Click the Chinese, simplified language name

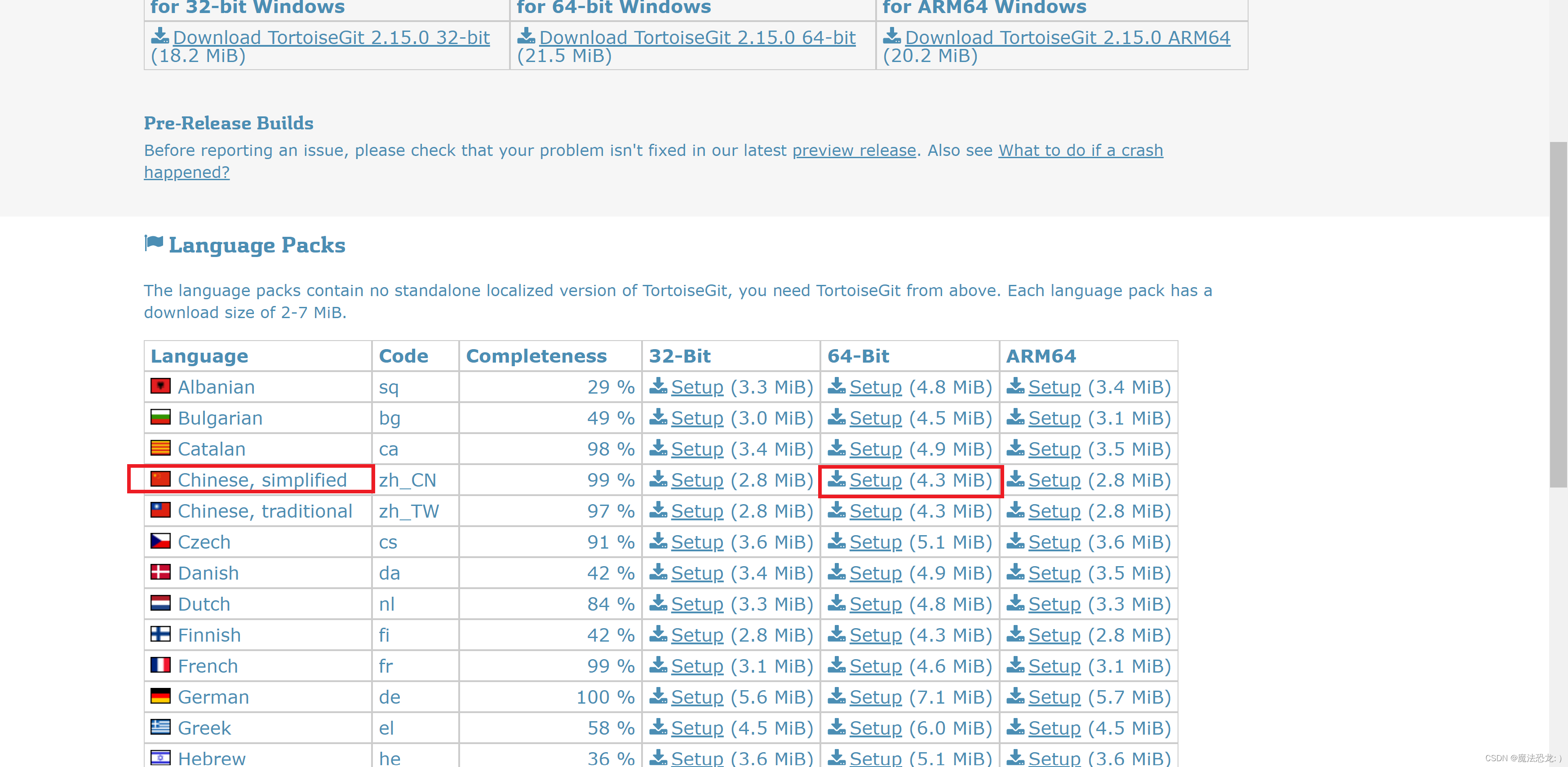[262, 480]
